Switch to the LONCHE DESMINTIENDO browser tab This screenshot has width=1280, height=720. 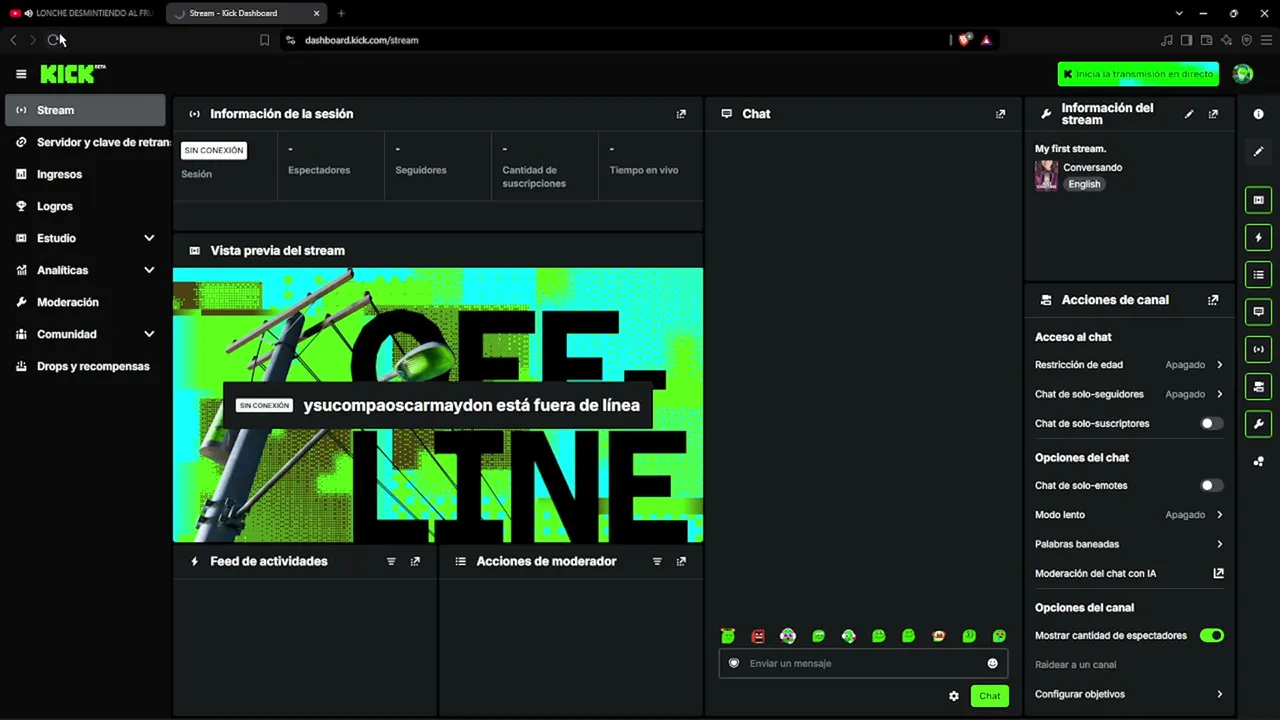click(x=83, y=13)
